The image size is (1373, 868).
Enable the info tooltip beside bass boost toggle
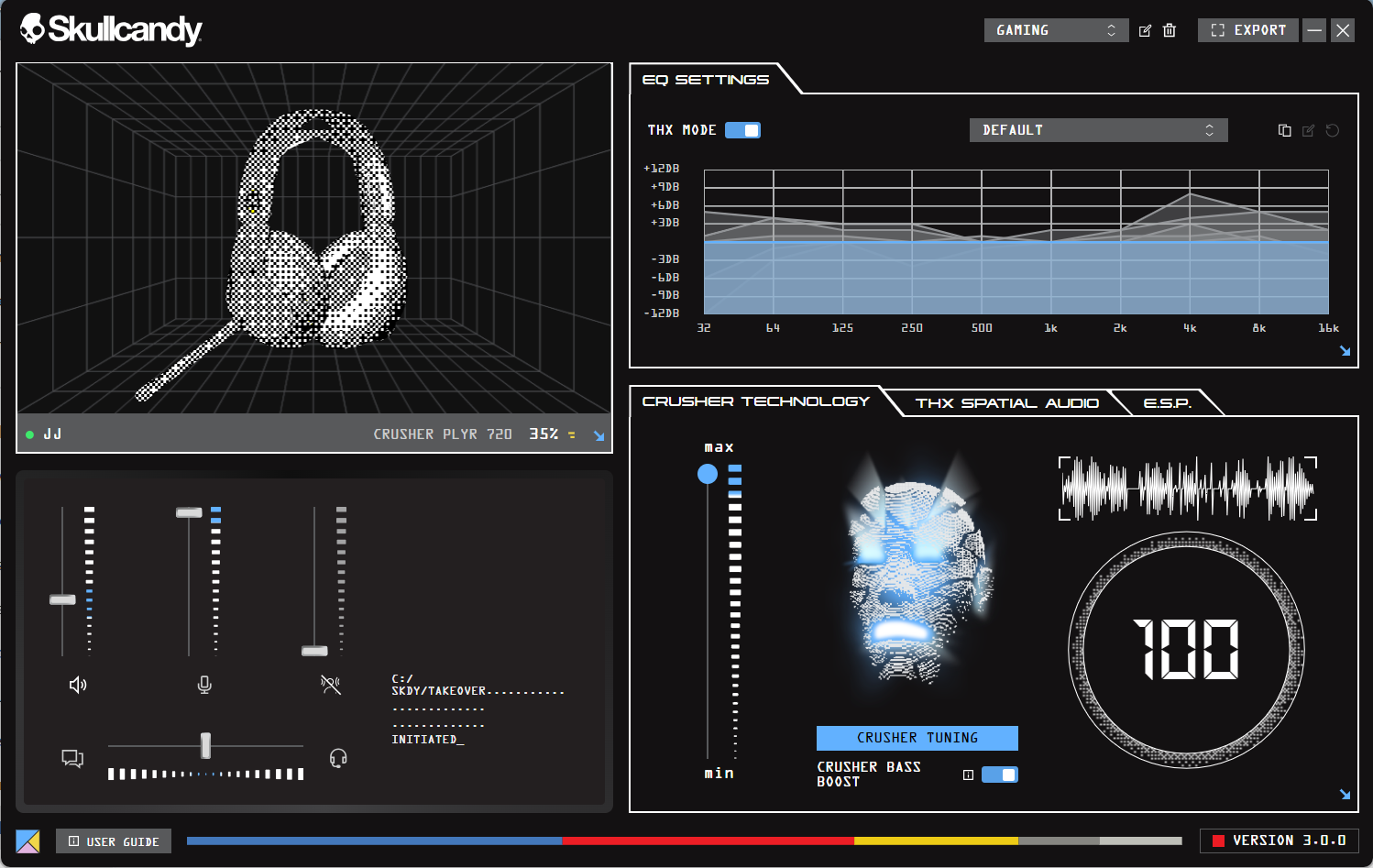point(968,775)
